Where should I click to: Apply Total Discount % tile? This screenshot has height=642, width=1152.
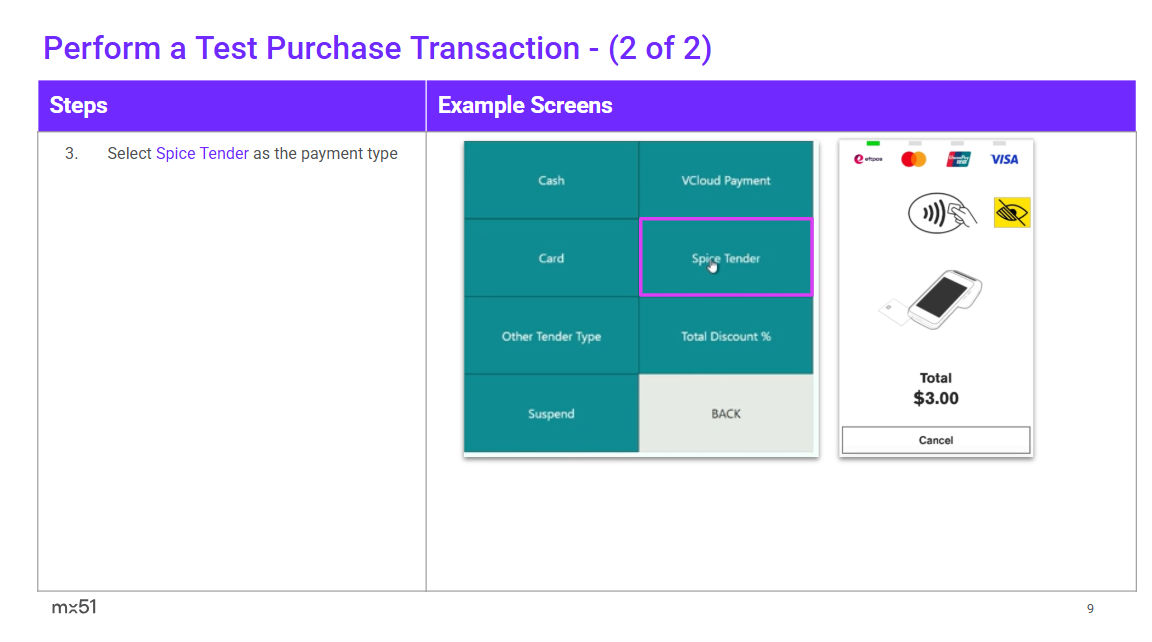point(726,336)
